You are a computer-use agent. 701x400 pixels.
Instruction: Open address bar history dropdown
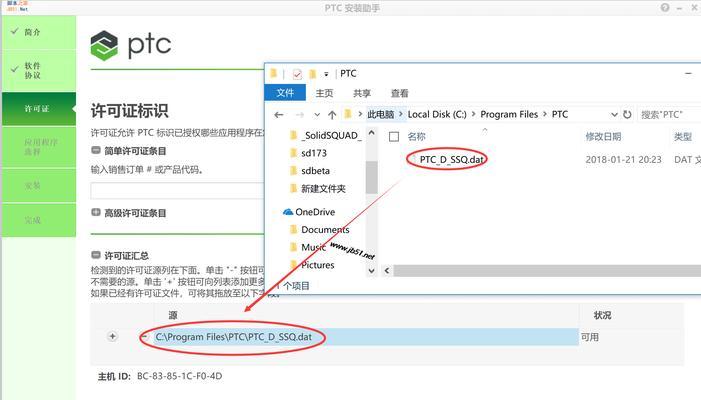point(614,115)
